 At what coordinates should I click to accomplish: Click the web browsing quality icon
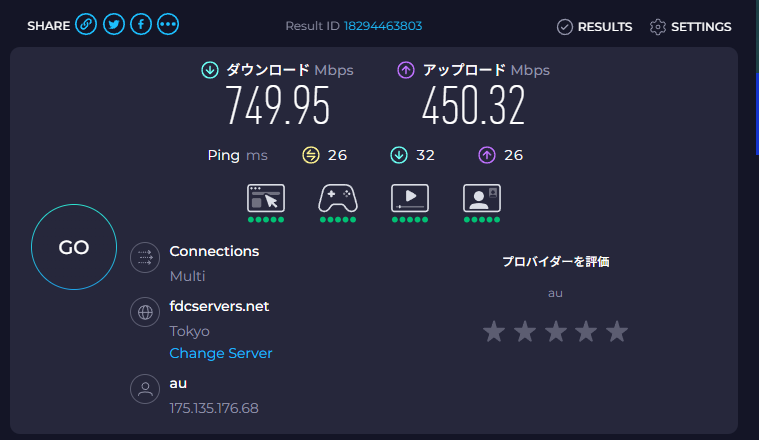pyautogui.click(x=266, y=198)
